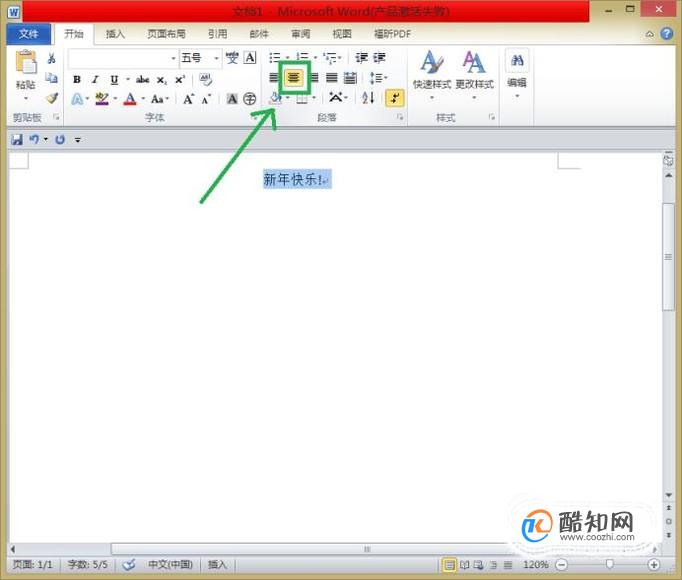Click the Sort A-Z icon
This screenshot has height=580, width=682.
tap(368, 98)
